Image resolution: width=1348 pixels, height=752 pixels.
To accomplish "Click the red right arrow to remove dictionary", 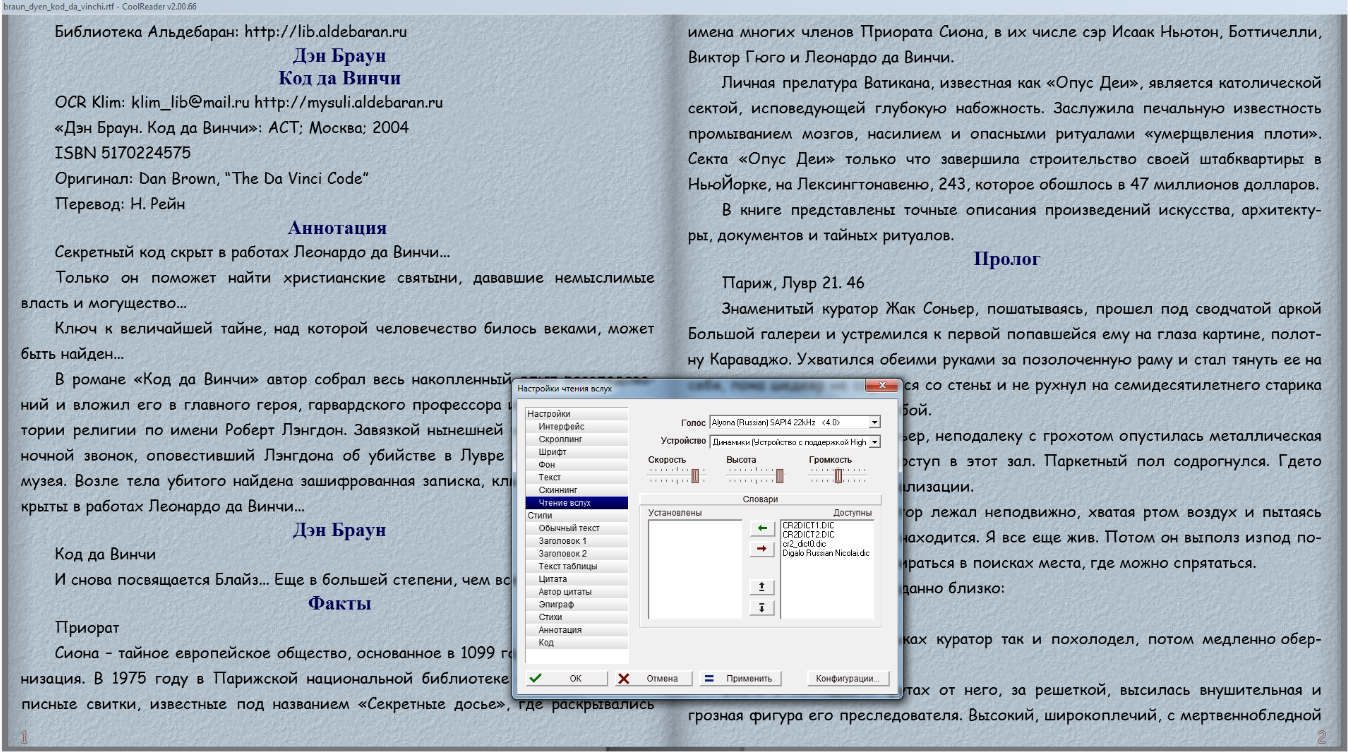I will coord(762,549).
